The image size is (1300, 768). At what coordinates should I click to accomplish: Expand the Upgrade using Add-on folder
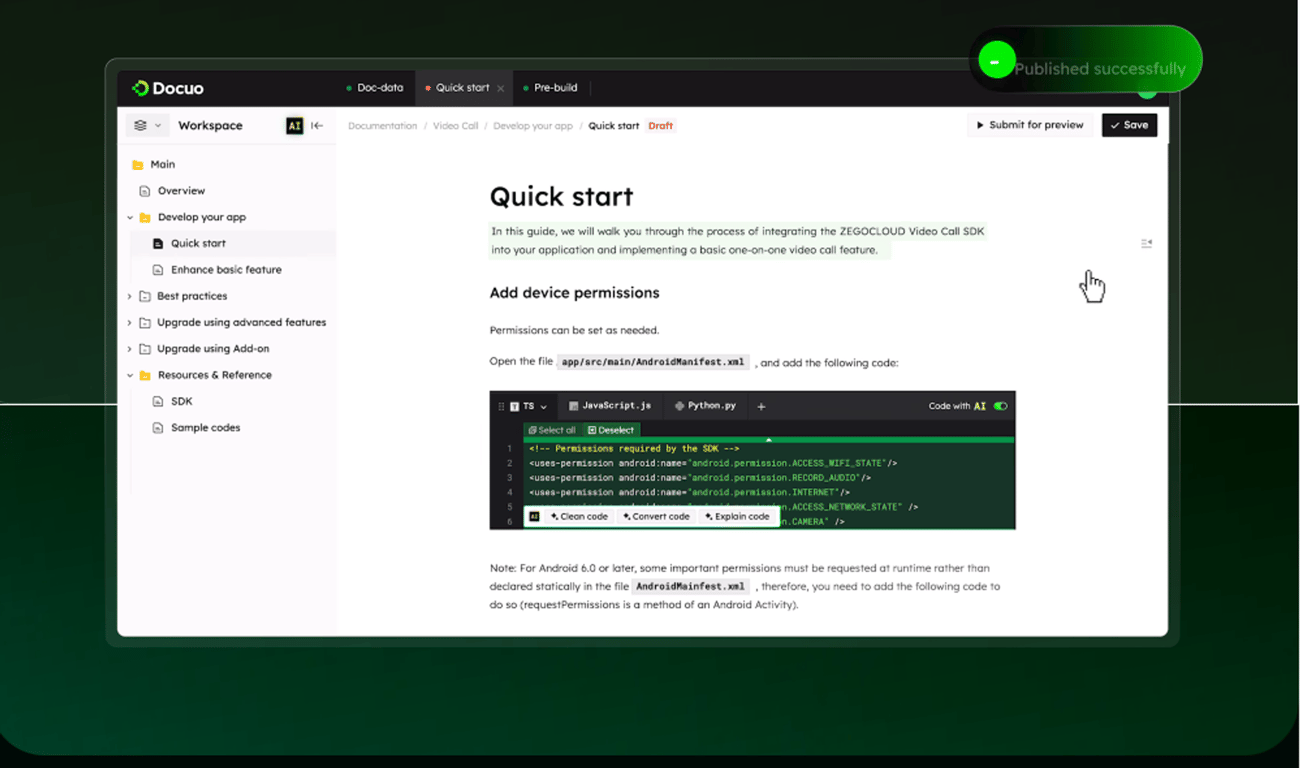[x=130, y=349]
